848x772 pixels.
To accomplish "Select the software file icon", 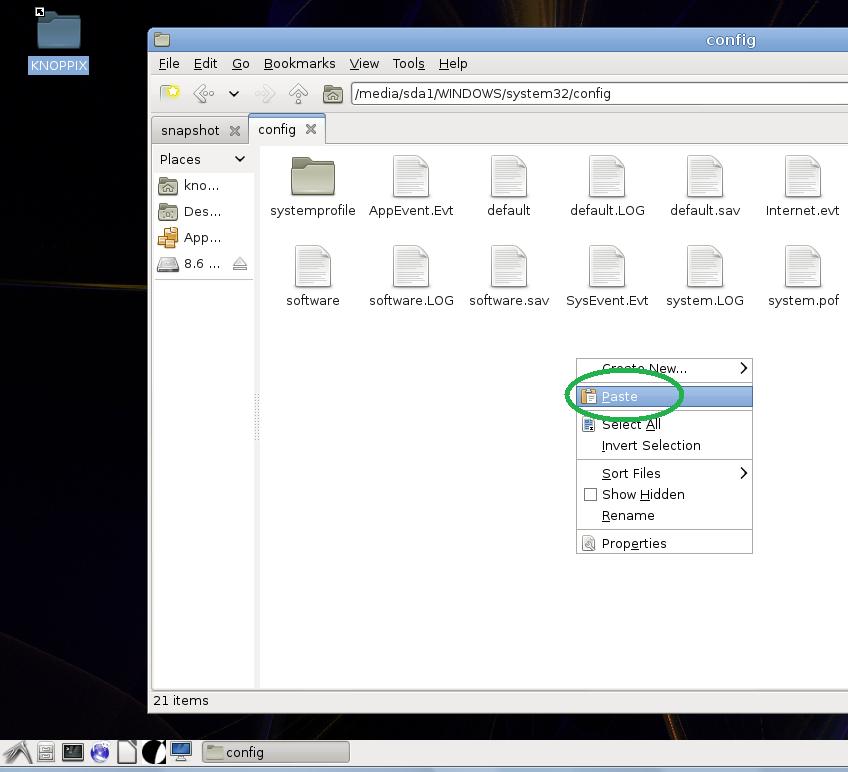I will point(313,266).
